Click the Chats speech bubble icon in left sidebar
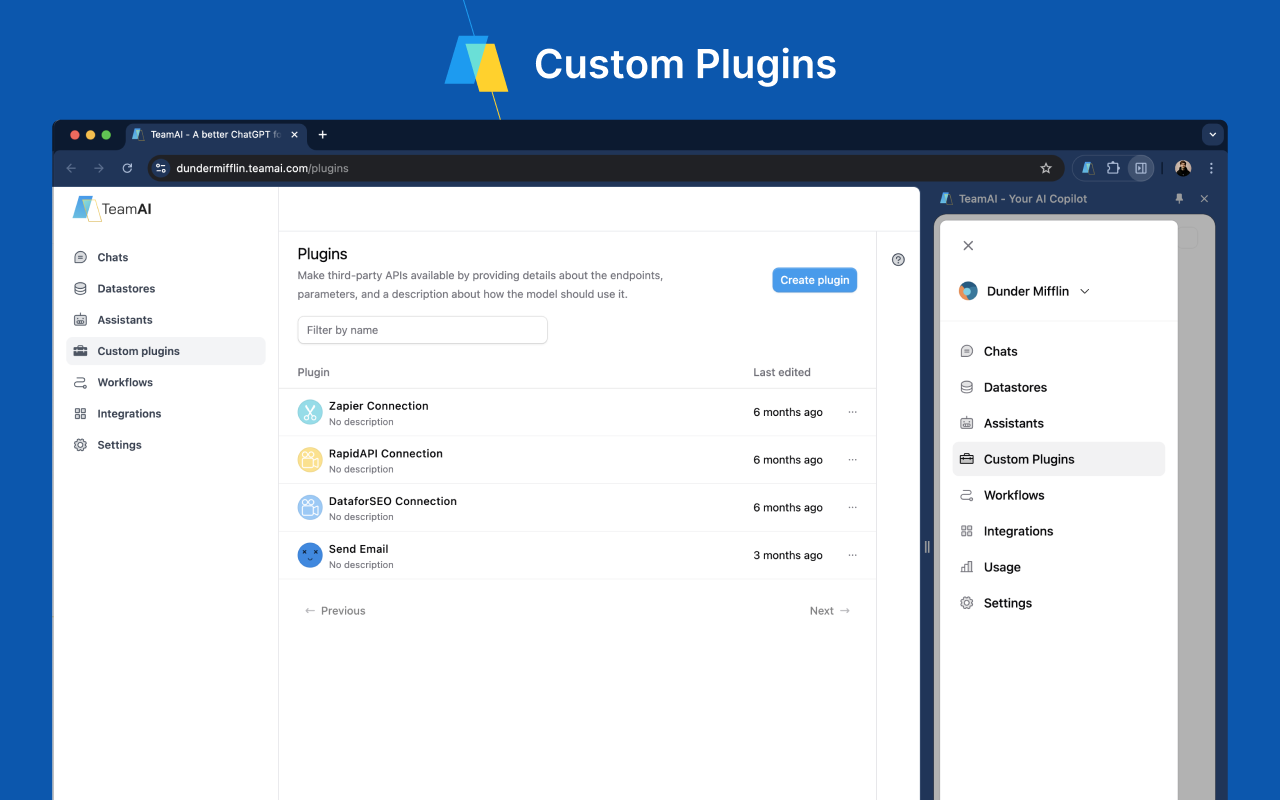Screen dimensions: 1280x800 tap(80, 257)
